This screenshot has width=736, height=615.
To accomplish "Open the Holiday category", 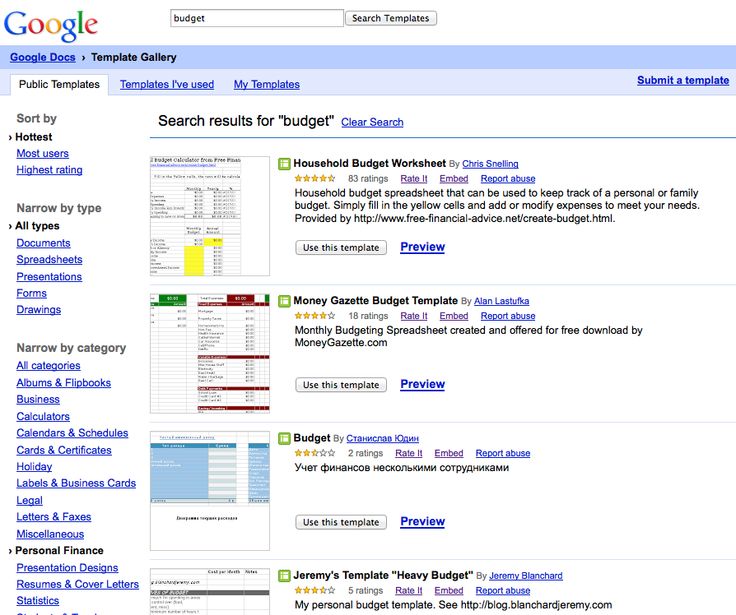I will (x=34, y=467).
